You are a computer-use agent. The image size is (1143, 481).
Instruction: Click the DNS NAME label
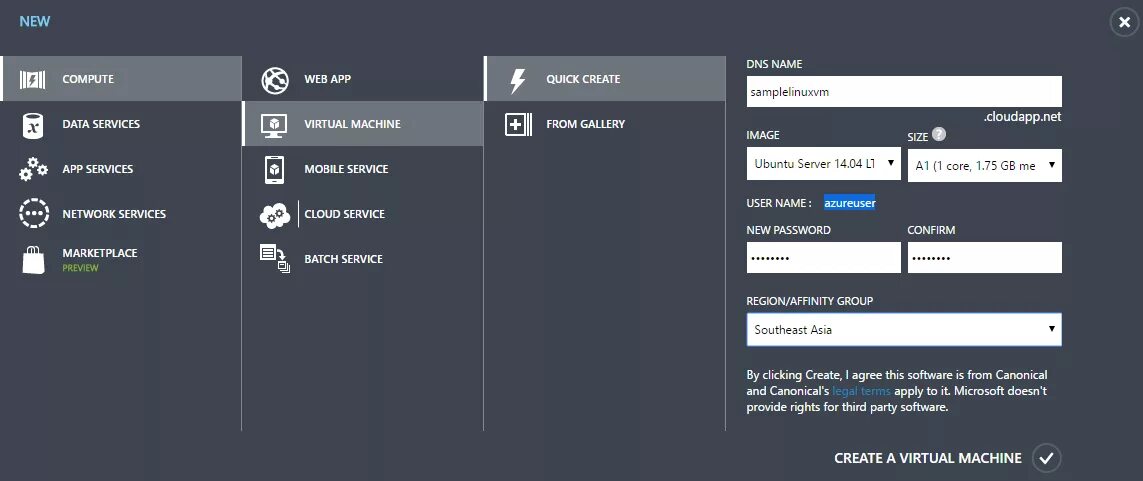coord(774,64)
